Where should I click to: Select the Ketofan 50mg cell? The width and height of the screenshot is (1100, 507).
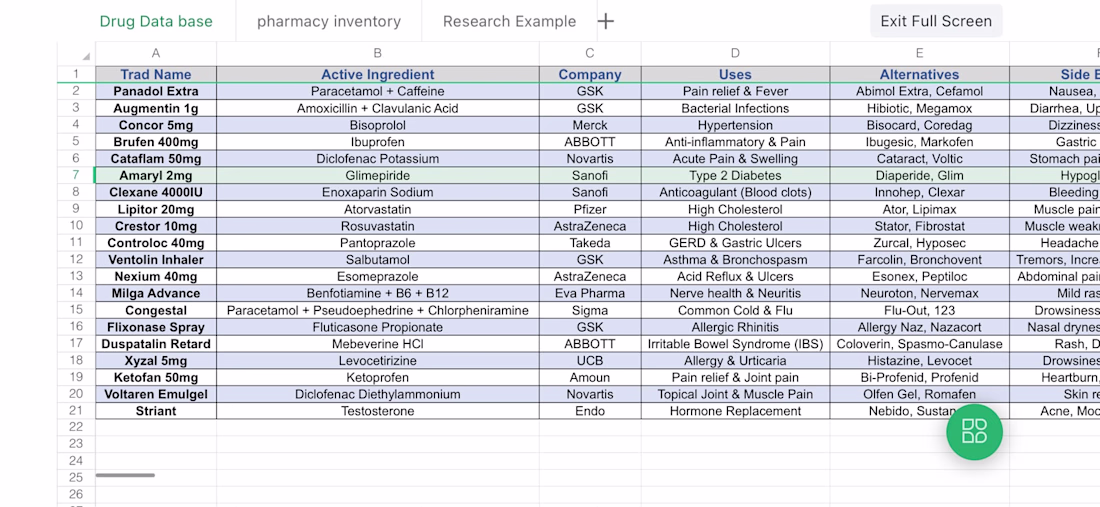[x=156, y=377]
